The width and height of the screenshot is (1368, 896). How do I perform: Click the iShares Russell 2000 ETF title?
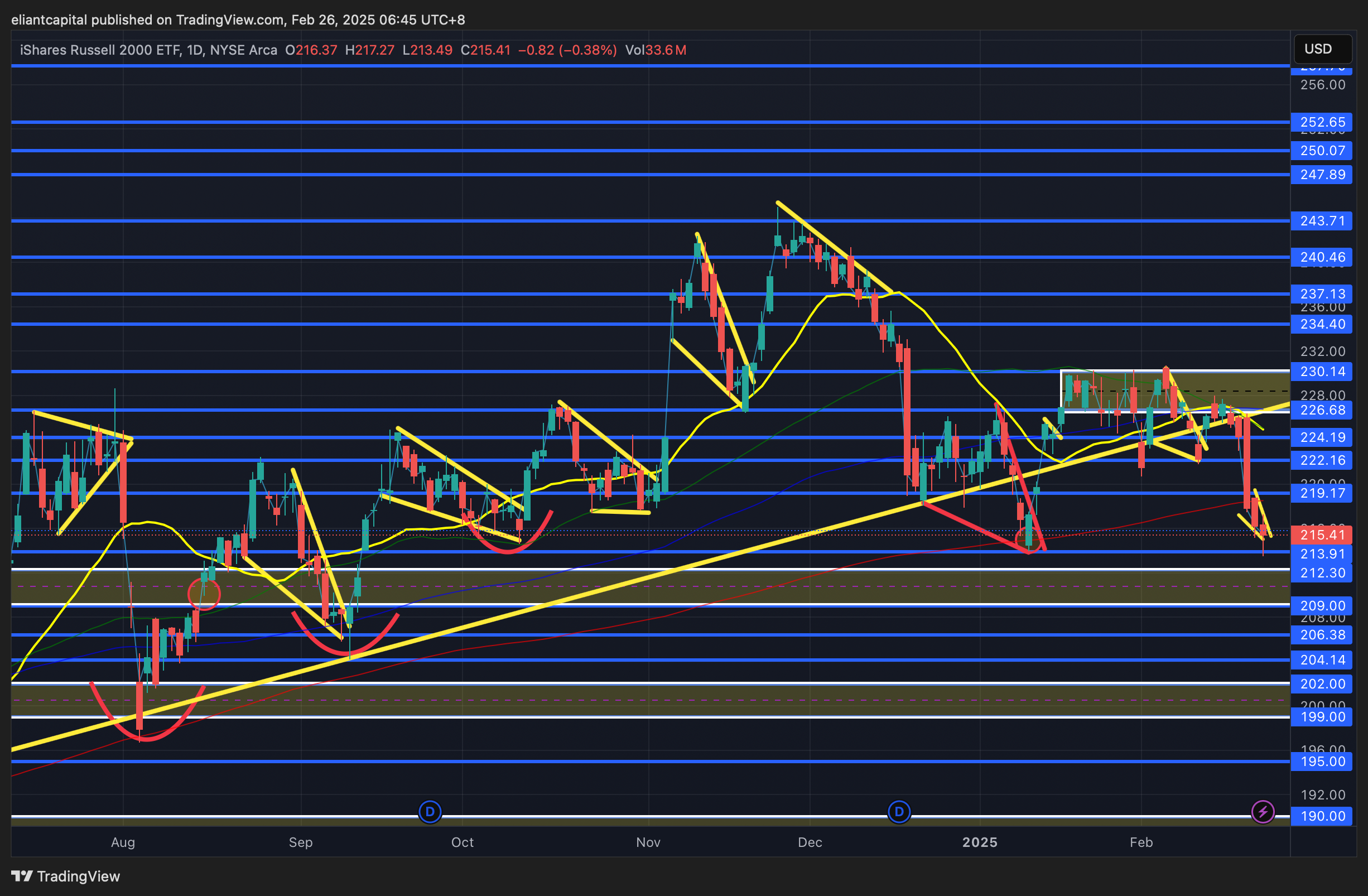[100, 50]
